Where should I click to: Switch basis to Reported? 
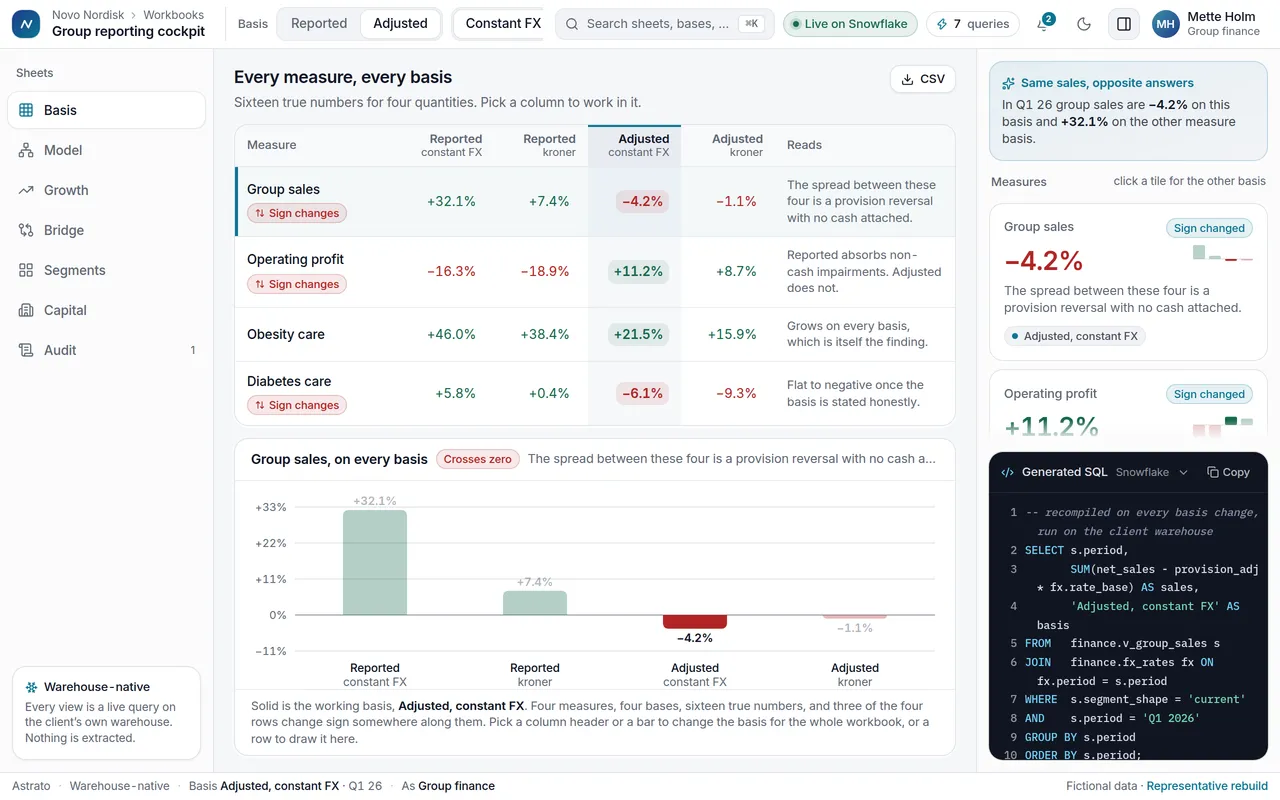[319, 24]
